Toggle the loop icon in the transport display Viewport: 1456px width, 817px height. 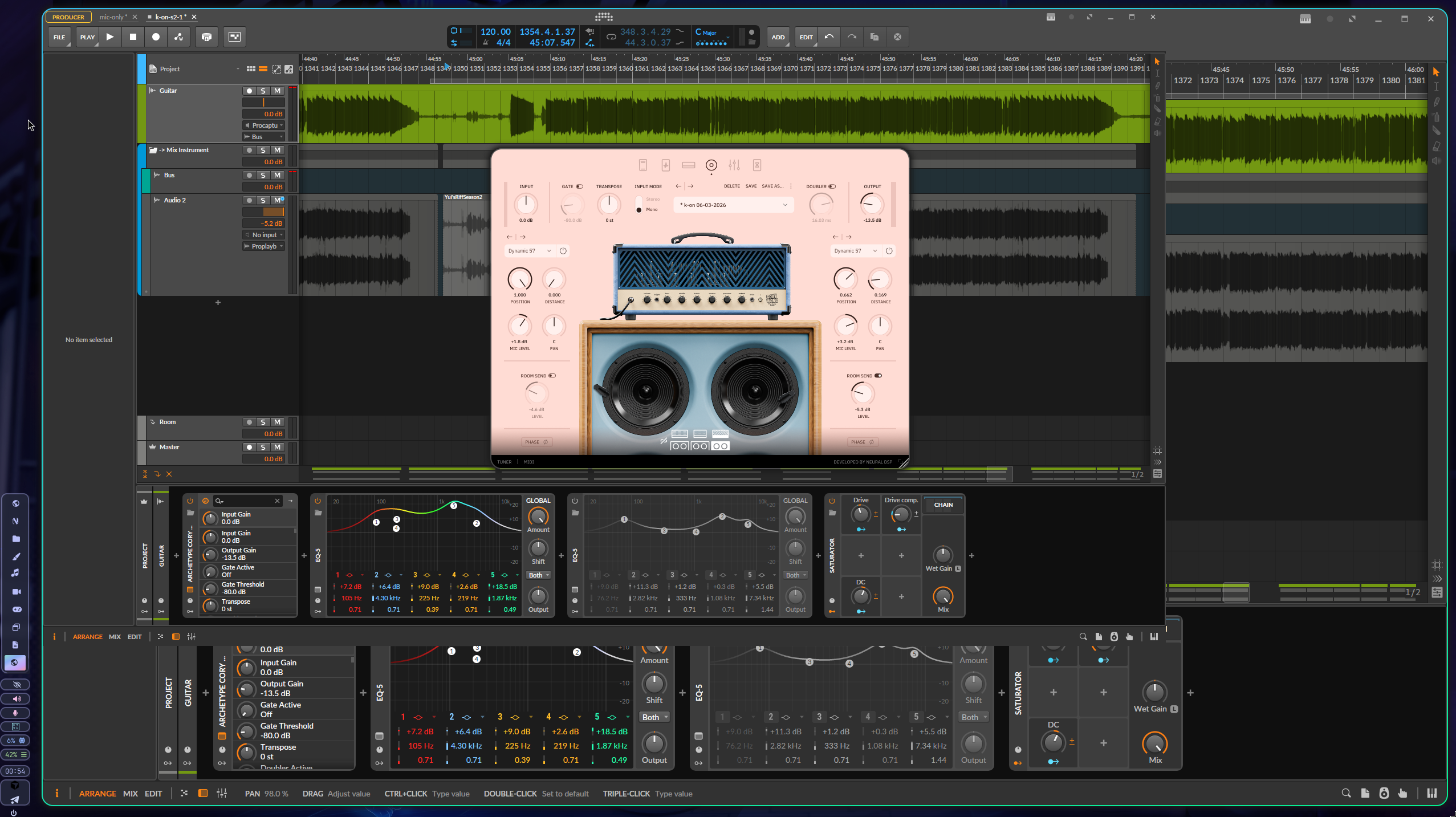tap(611, 37)
